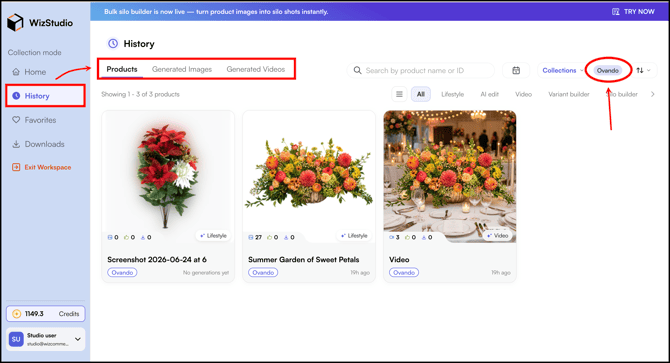Open Favorites in the sidebar
The image size is (670, 363).
[x=34, y=120]
